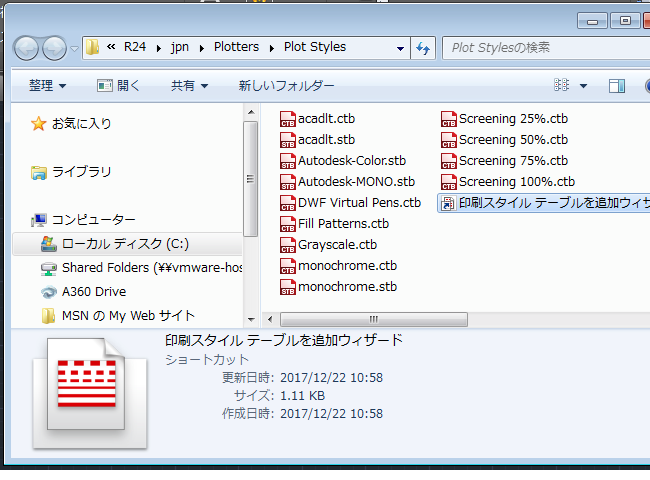Click the favorites star icon
Screen dimensions: 650x480
38,124
